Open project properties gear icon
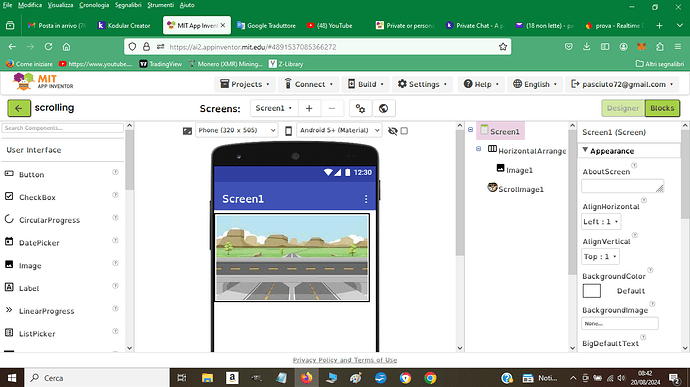The height and width of the screenshot is (387, 690). tap(360, 108)
